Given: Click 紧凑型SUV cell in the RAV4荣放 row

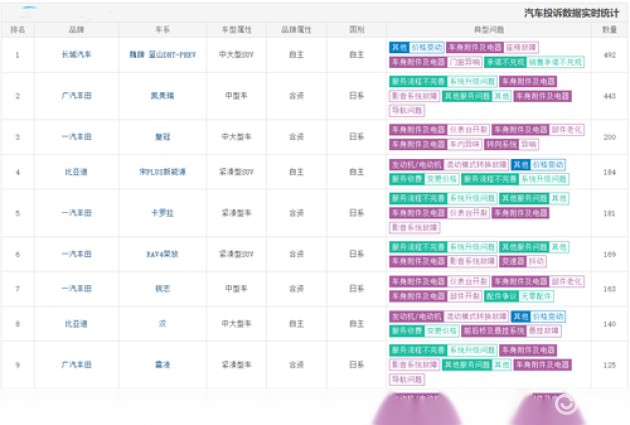Looking at the screenshot, I should (236, 254).
